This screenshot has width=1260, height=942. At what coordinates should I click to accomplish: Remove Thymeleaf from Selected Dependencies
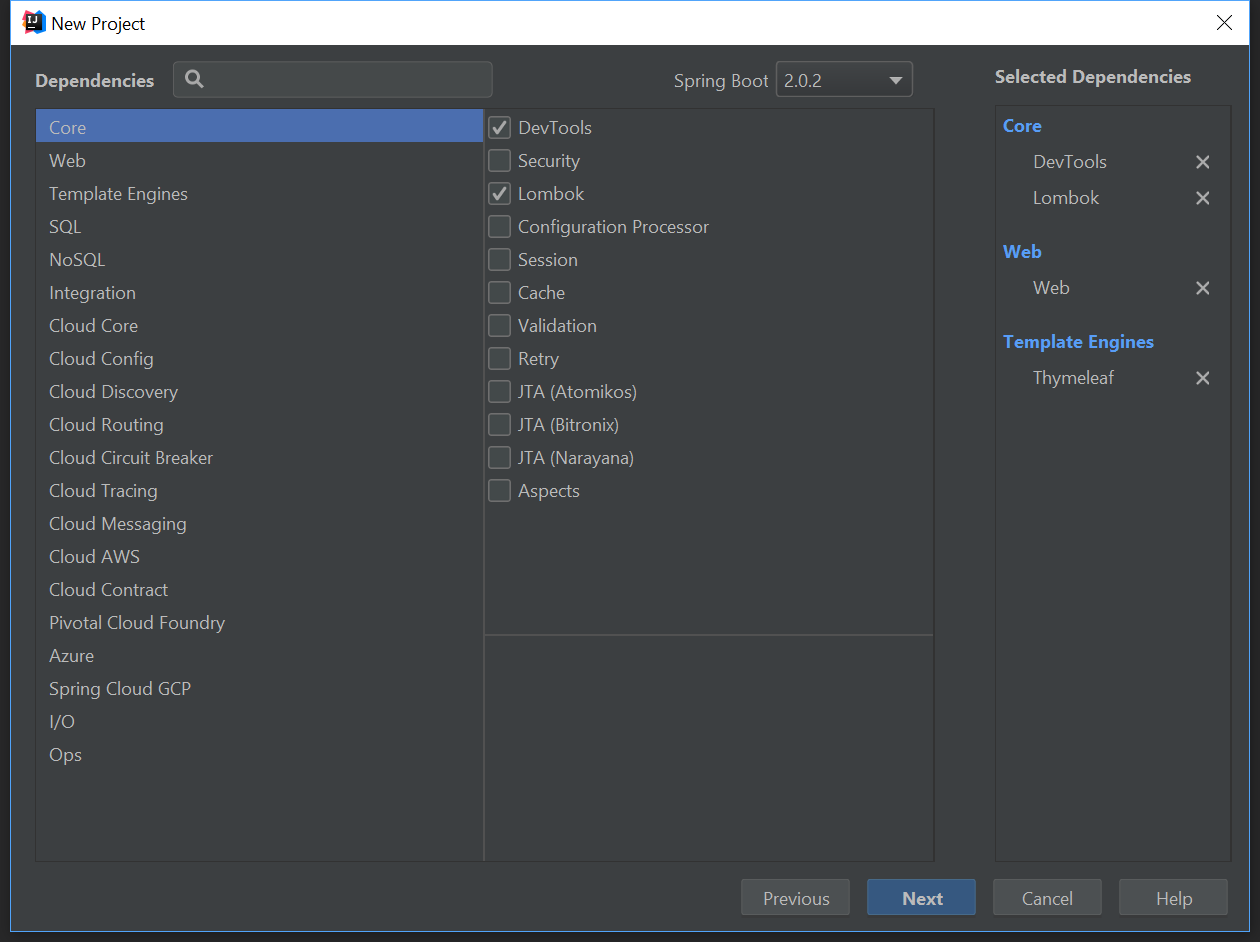tap(1203, 378)
